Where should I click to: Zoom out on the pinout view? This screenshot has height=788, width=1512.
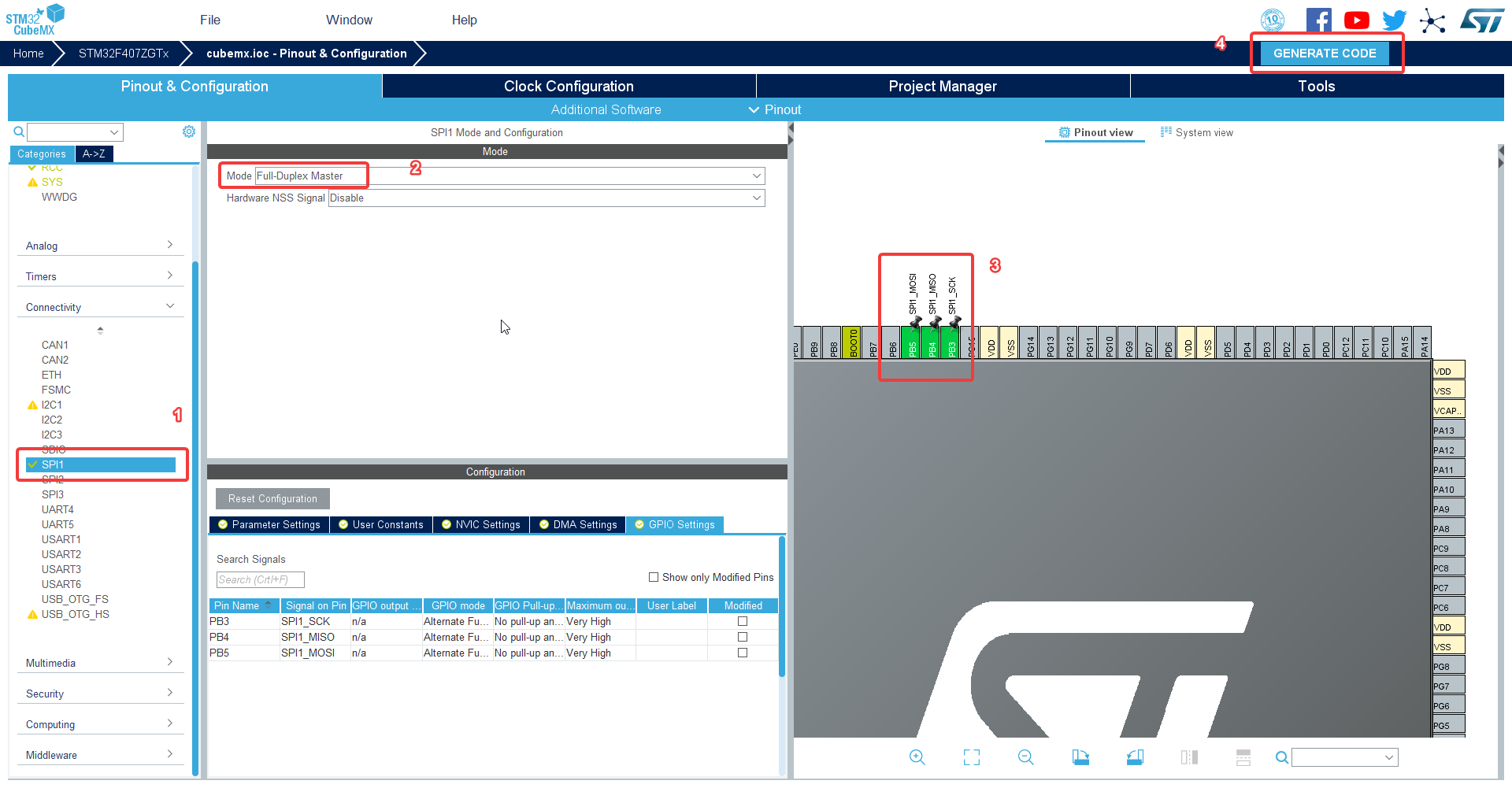(1025, 757)
